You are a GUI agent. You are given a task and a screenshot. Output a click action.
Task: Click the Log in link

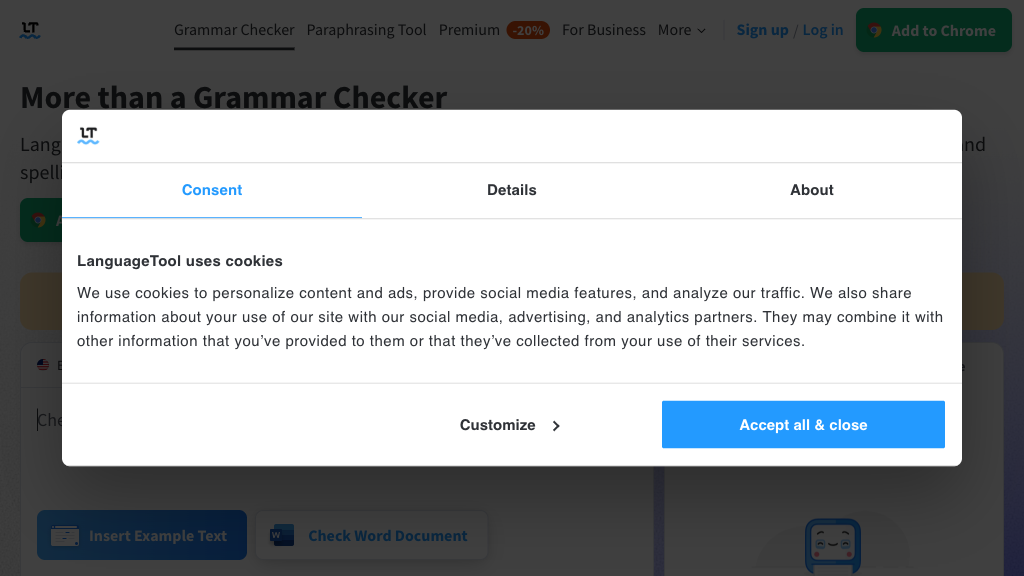point(823,30)
